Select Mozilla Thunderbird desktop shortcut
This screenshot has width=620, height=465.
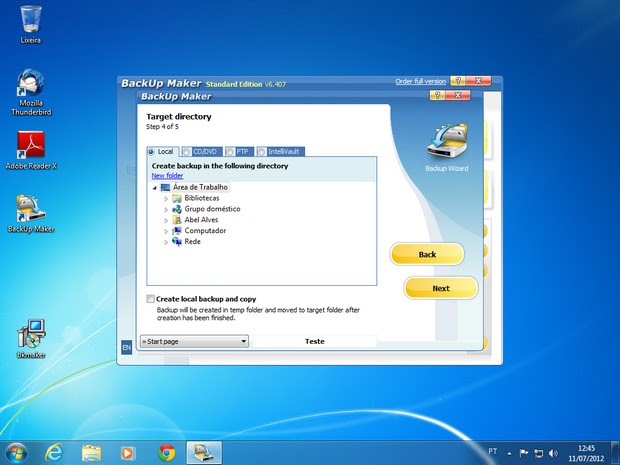31,92
